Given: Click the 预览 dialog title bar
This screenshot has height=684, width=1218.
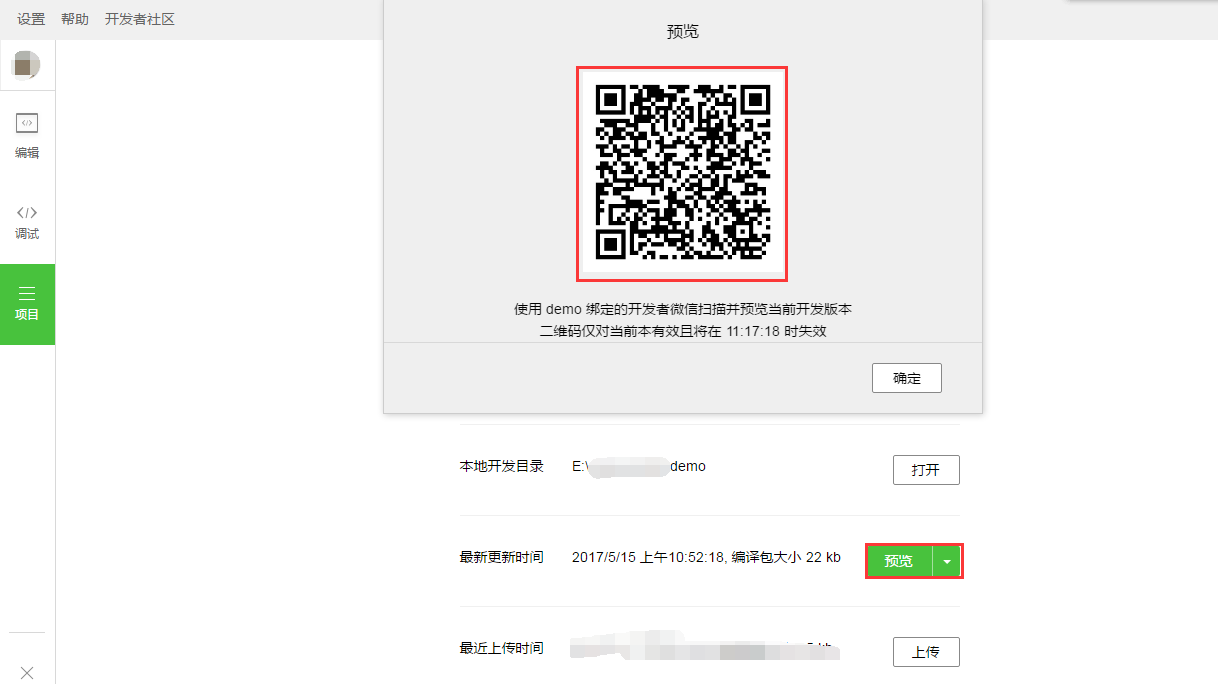Looking at the screenshot, I should click(681, 30).
